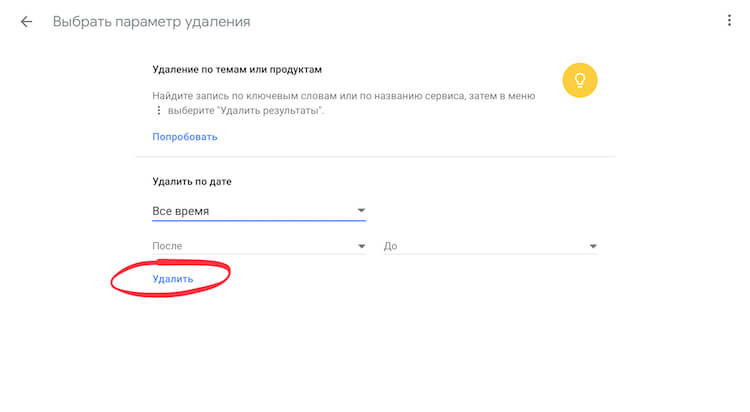Expand the "После" dropdown arrow
The height and width of the screenshot is (412, 750).
tap(361, 246)
